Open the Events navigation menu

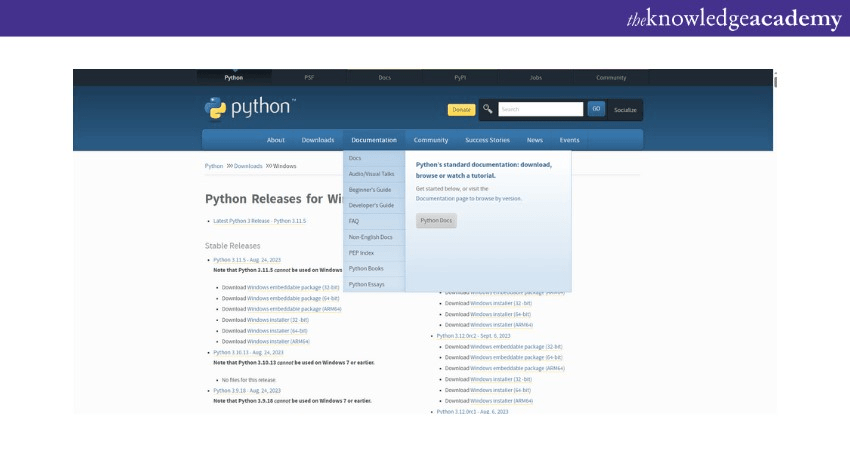click(x=569, y=140)
